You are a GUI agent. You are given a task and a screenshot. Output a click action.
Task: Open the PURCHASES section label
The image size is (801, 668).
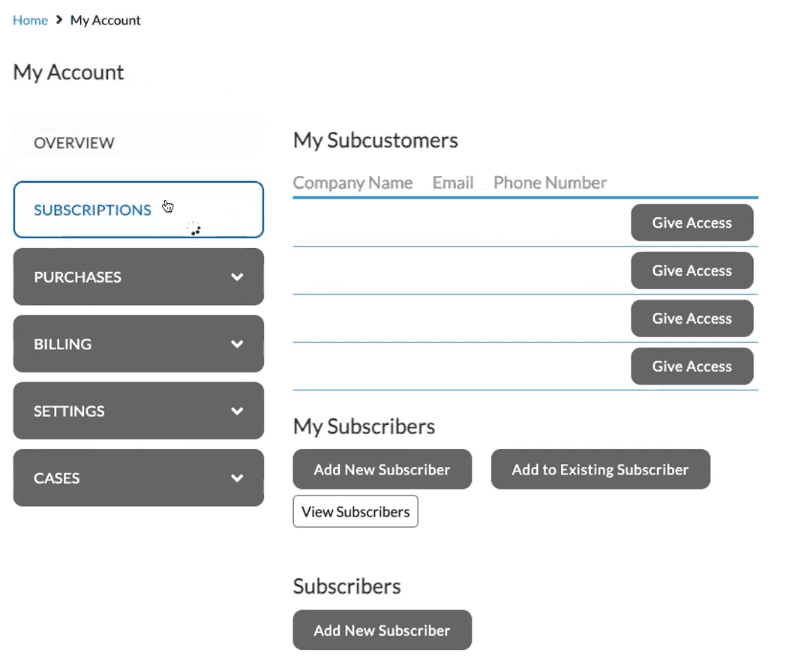(x=78, y=277)
